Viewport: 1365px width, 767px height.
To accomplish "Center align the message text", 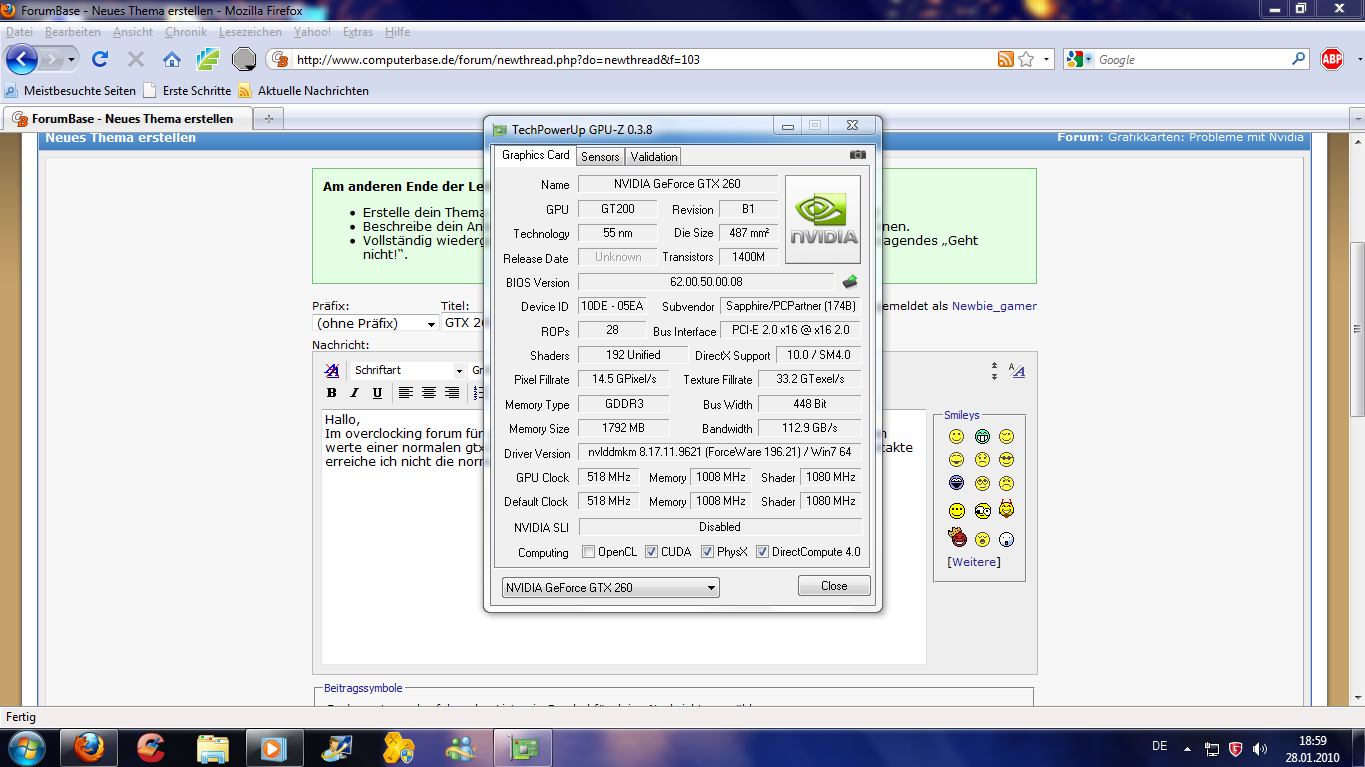I will [429, 393].
